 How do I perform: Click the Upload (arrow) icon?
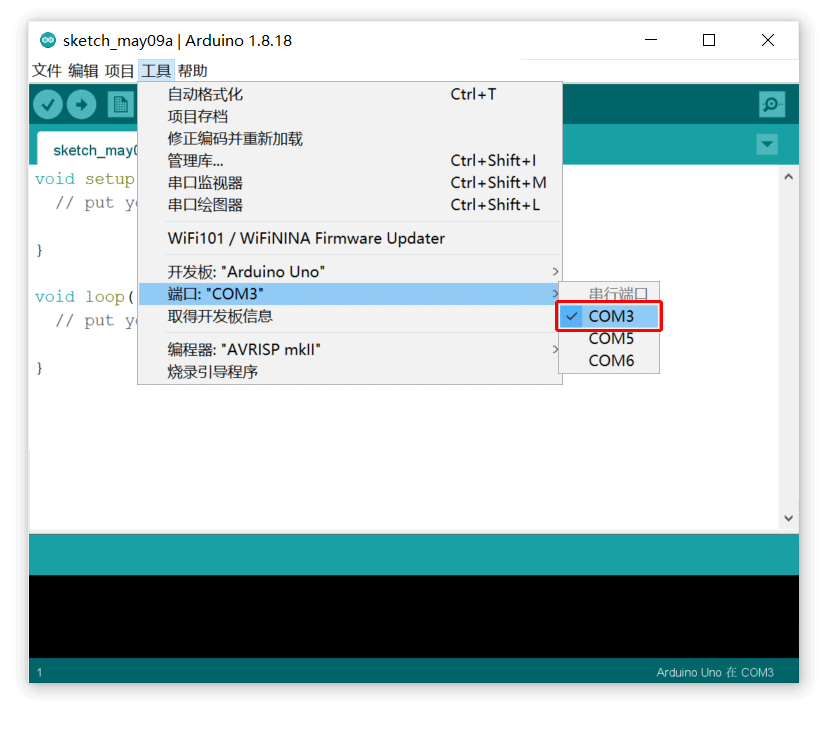pyautogui.click(x=81, y=104)
